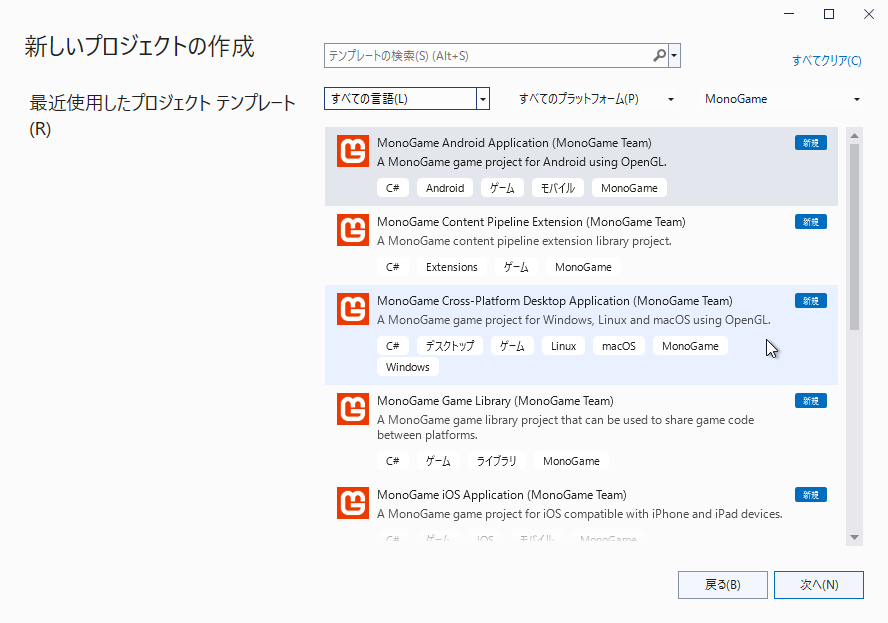The width and height of the screenshot is (888, 623).
Task: Click the template list scroll down arrow
Action: tap(855, 537)
